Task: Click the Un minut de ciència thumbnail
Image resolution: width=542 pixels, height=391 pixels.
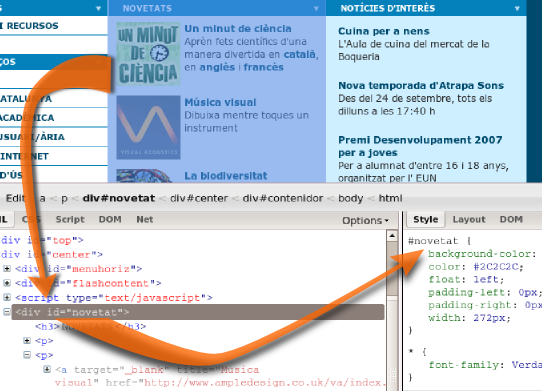Action: coord(148,54)
